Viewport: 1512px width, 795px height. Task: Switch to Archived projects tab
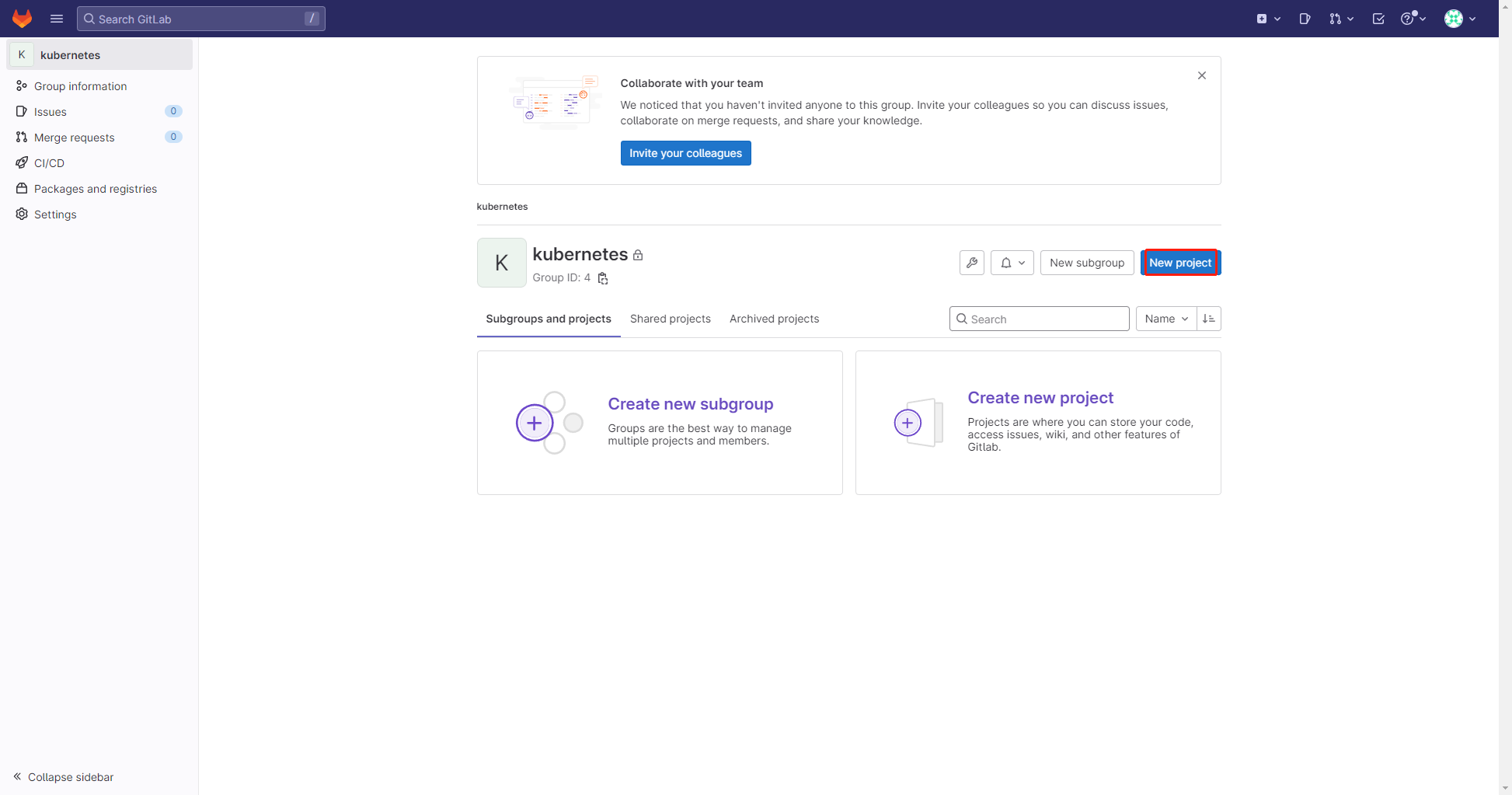coord(775,319)
